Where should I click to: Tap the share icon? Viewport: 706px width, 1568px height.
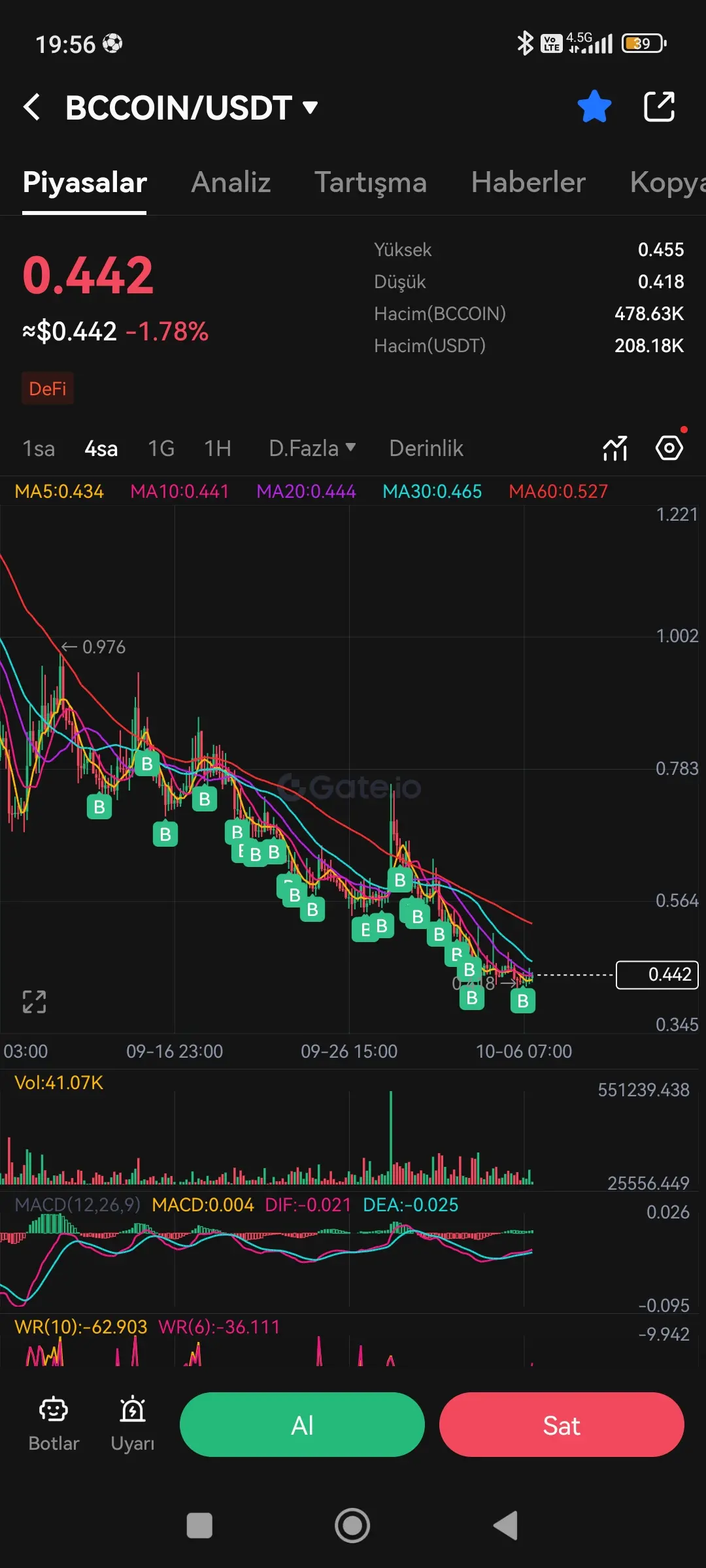(659, 106)
